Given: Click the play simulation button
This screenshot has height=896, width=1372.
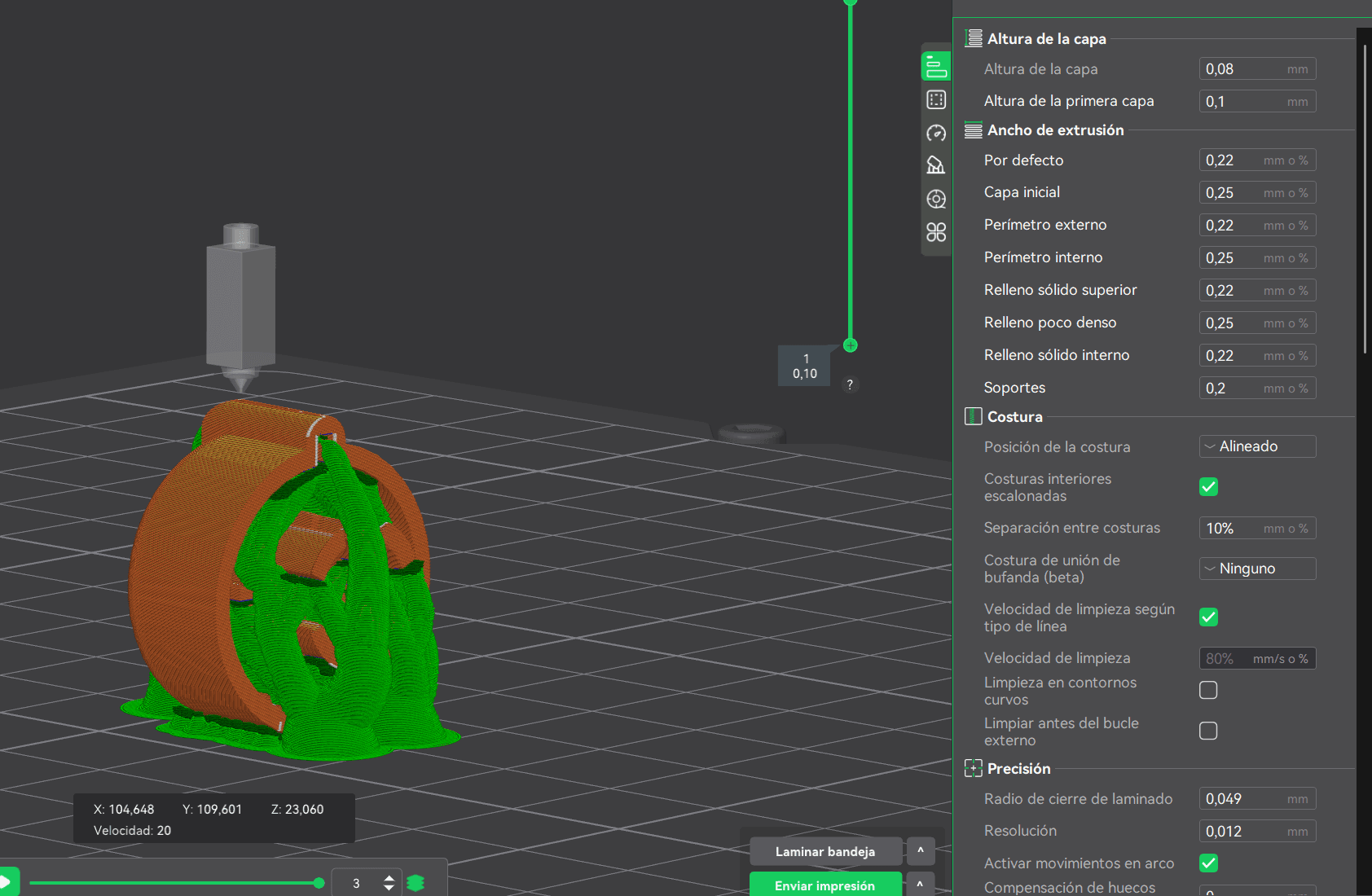Looking at the screenshot, I should 7,882.
